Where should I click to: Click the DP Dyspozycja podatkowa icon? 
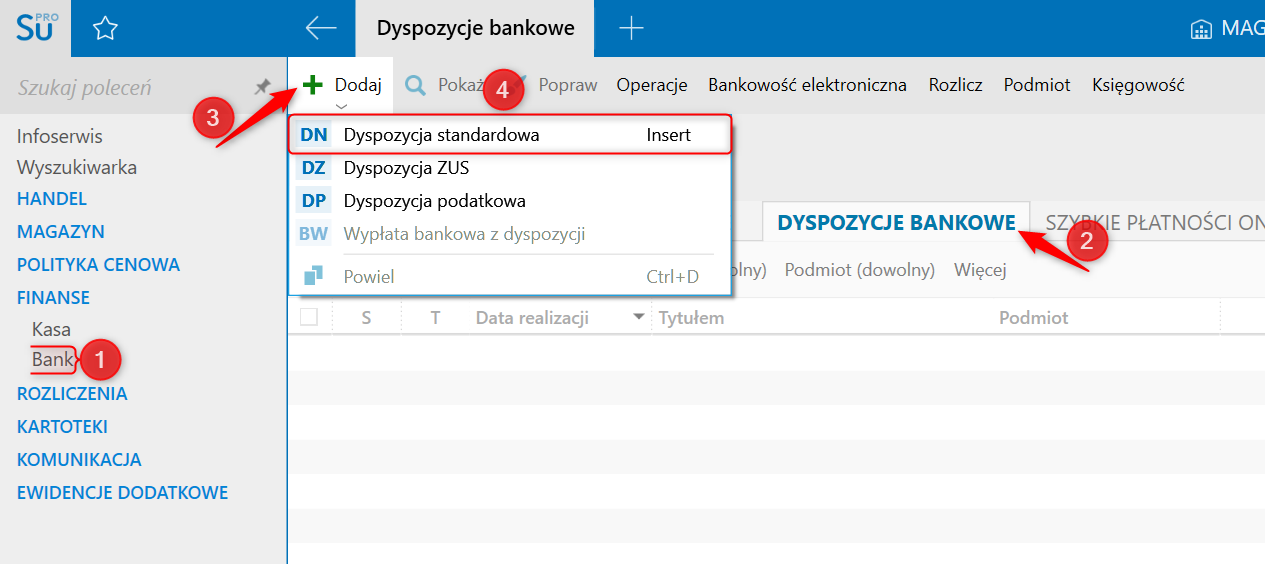313,201
